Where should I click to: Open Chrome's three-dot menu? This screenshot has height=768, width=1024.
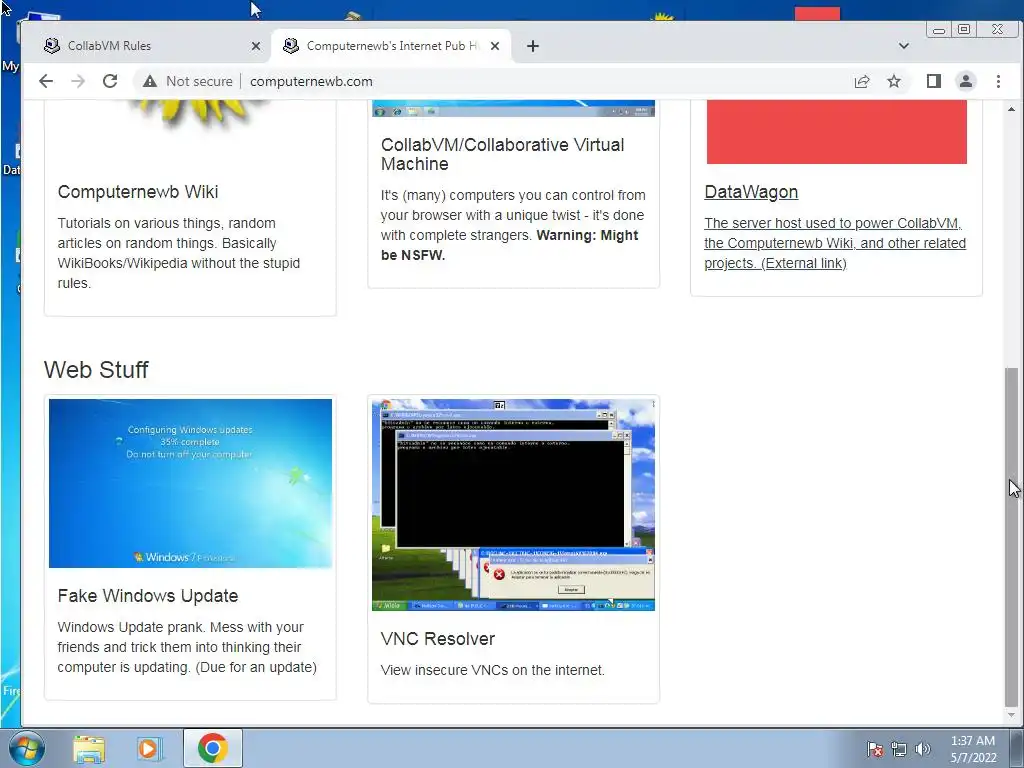[998, 81]
